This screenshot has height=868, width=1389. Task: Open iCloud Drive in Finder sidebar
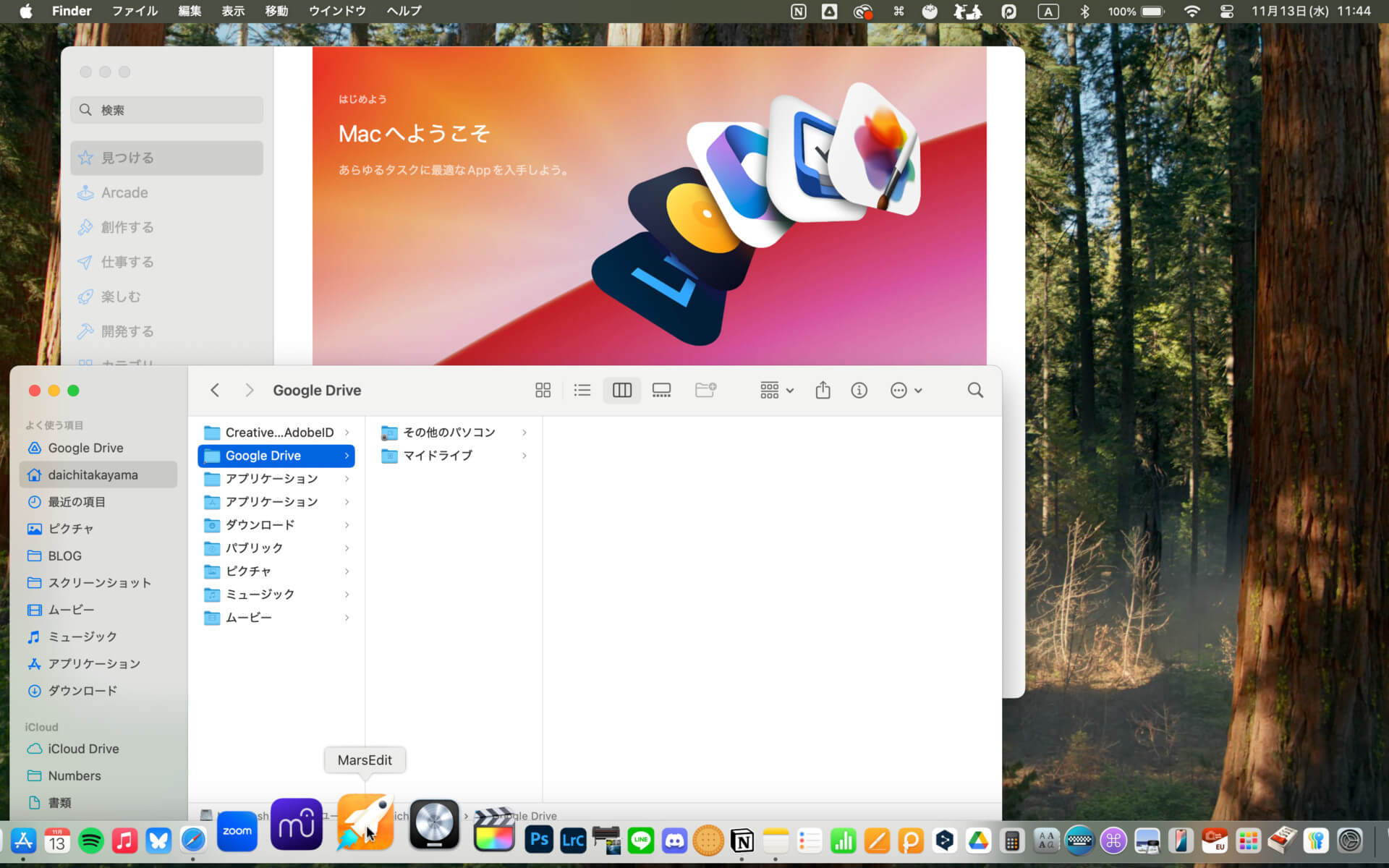98,749
